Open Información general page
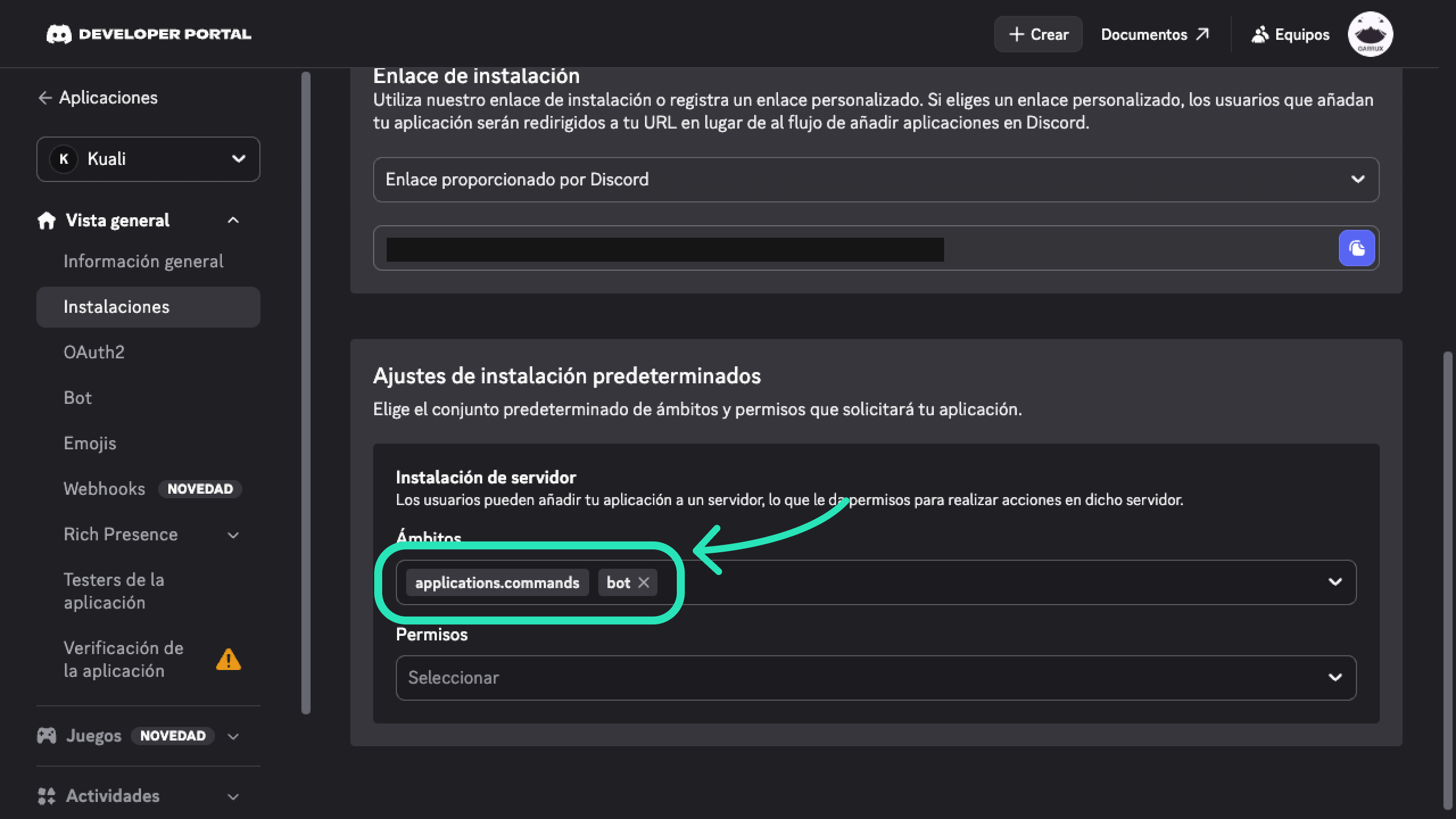 [143, 261]
